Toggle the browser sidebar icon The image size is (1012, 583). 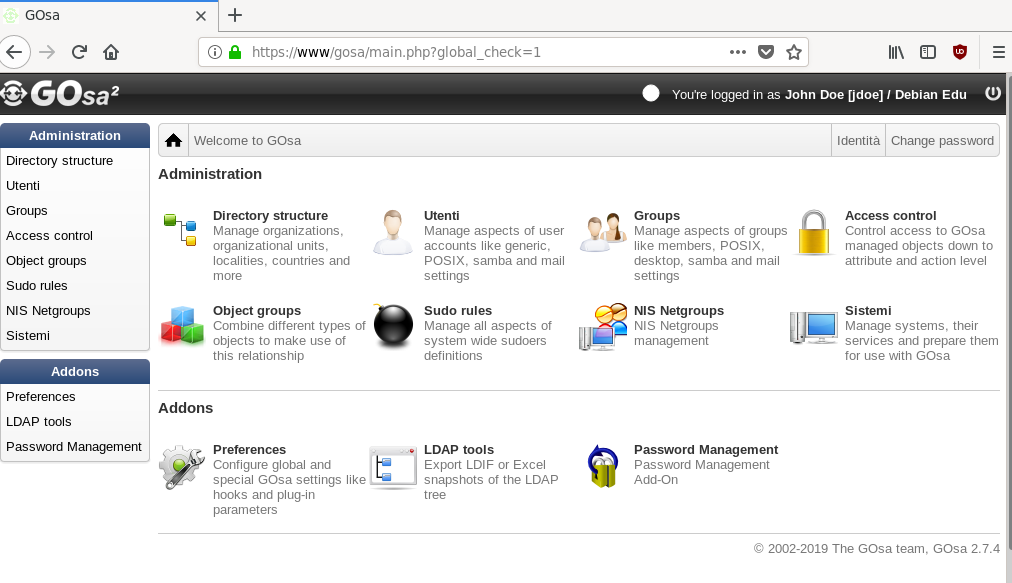[x=927, y=52]
